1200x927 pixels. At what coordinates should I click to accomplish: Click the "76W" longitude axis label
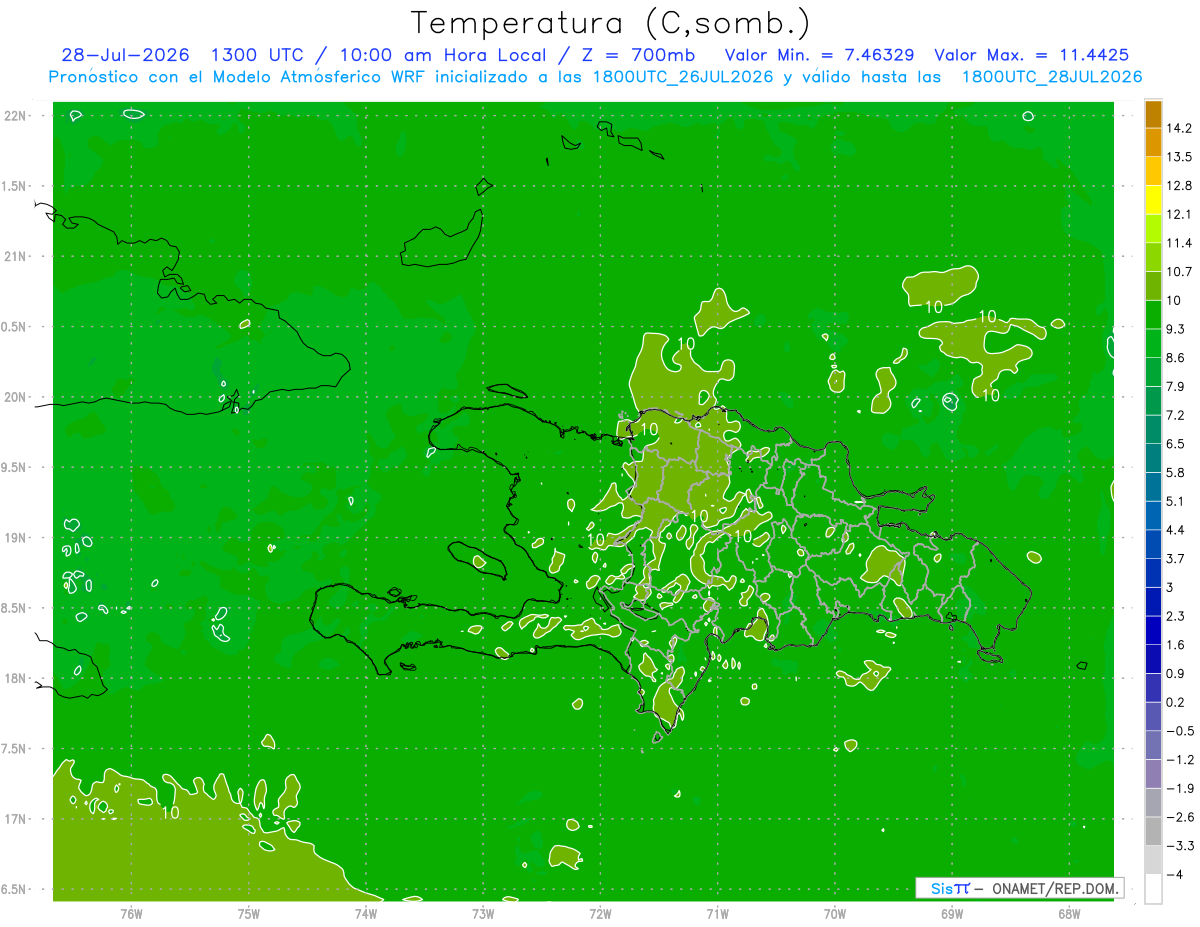coord(131,913)
